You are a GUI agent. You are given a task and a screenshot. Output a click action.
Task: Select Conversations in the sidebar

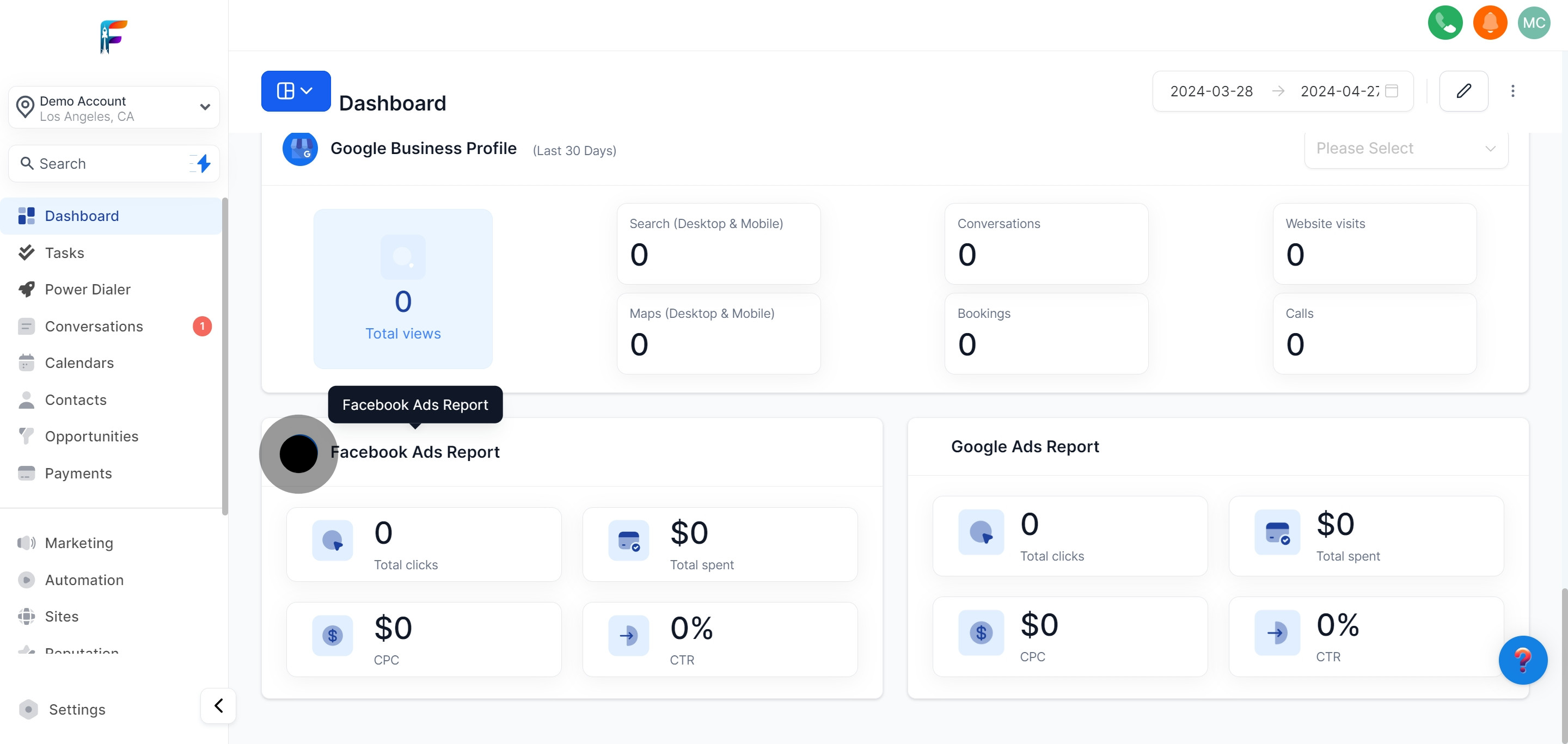[x=94, y=326]
